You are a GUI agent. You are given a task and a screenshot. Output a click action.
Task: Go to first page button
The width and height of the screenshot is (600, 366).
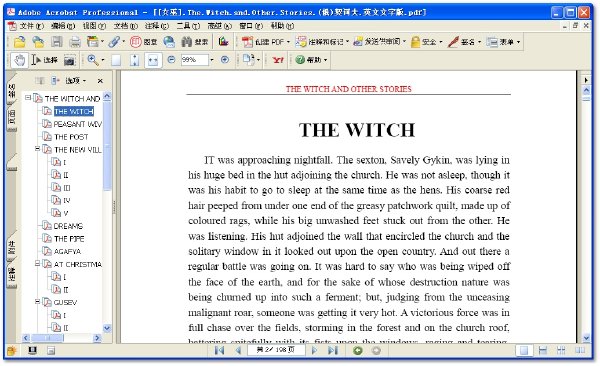pyautogui.click(x=219, y=350)
